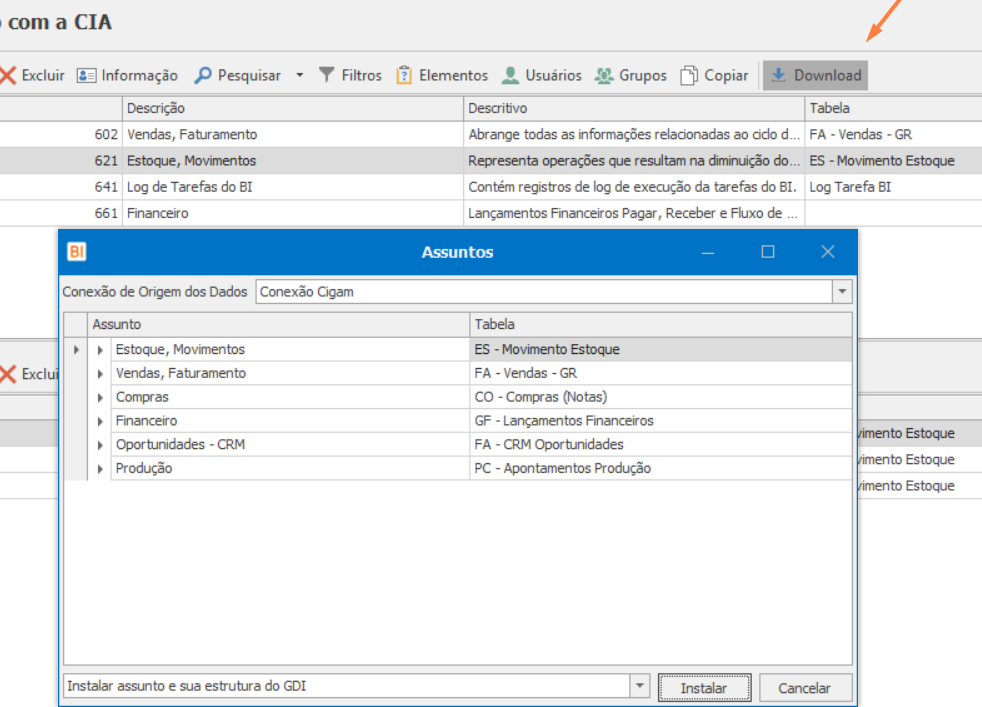The height and width of the screenshot is (707, 982).
Task: Open Elementos clipboard icon
Action: tap(405, 75)
